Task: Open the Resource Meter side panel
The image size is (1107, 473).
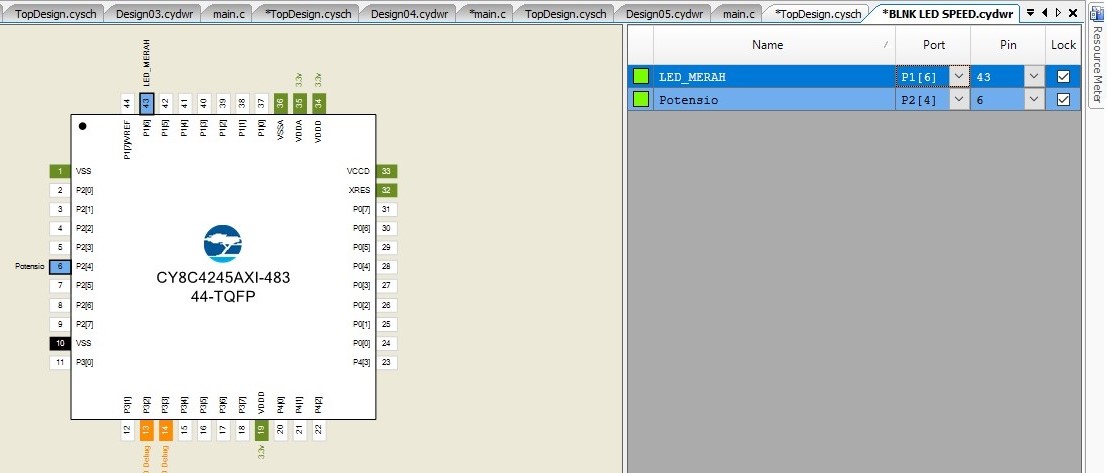Action: (x=1098, y=55)
